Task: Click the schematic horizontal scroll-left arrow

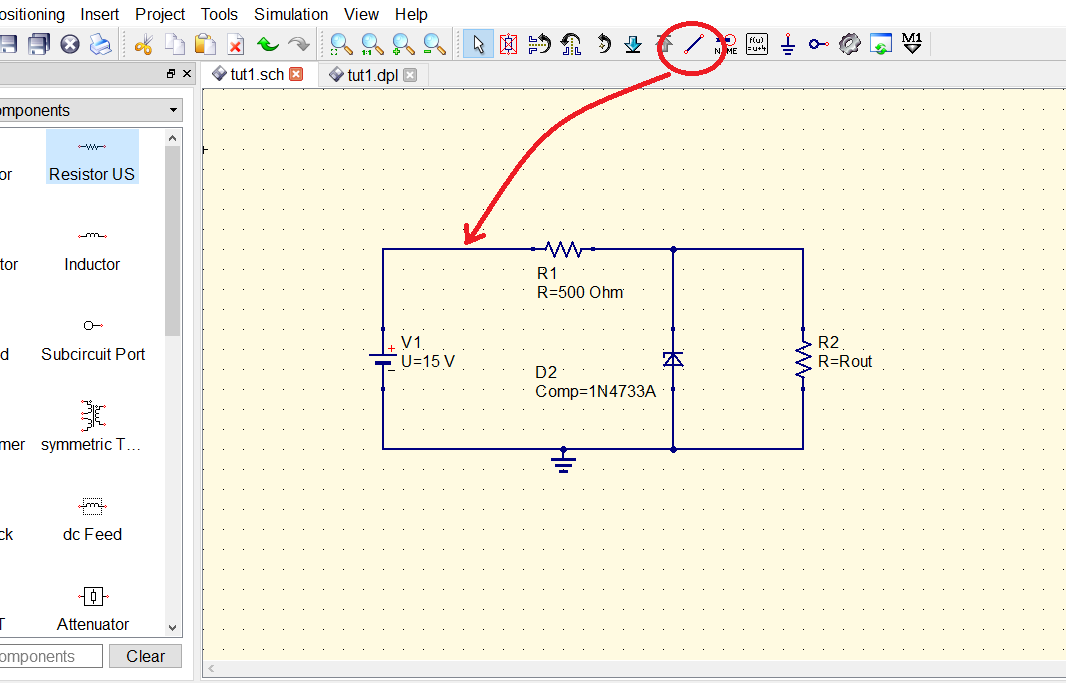Action: coord(211,669)
